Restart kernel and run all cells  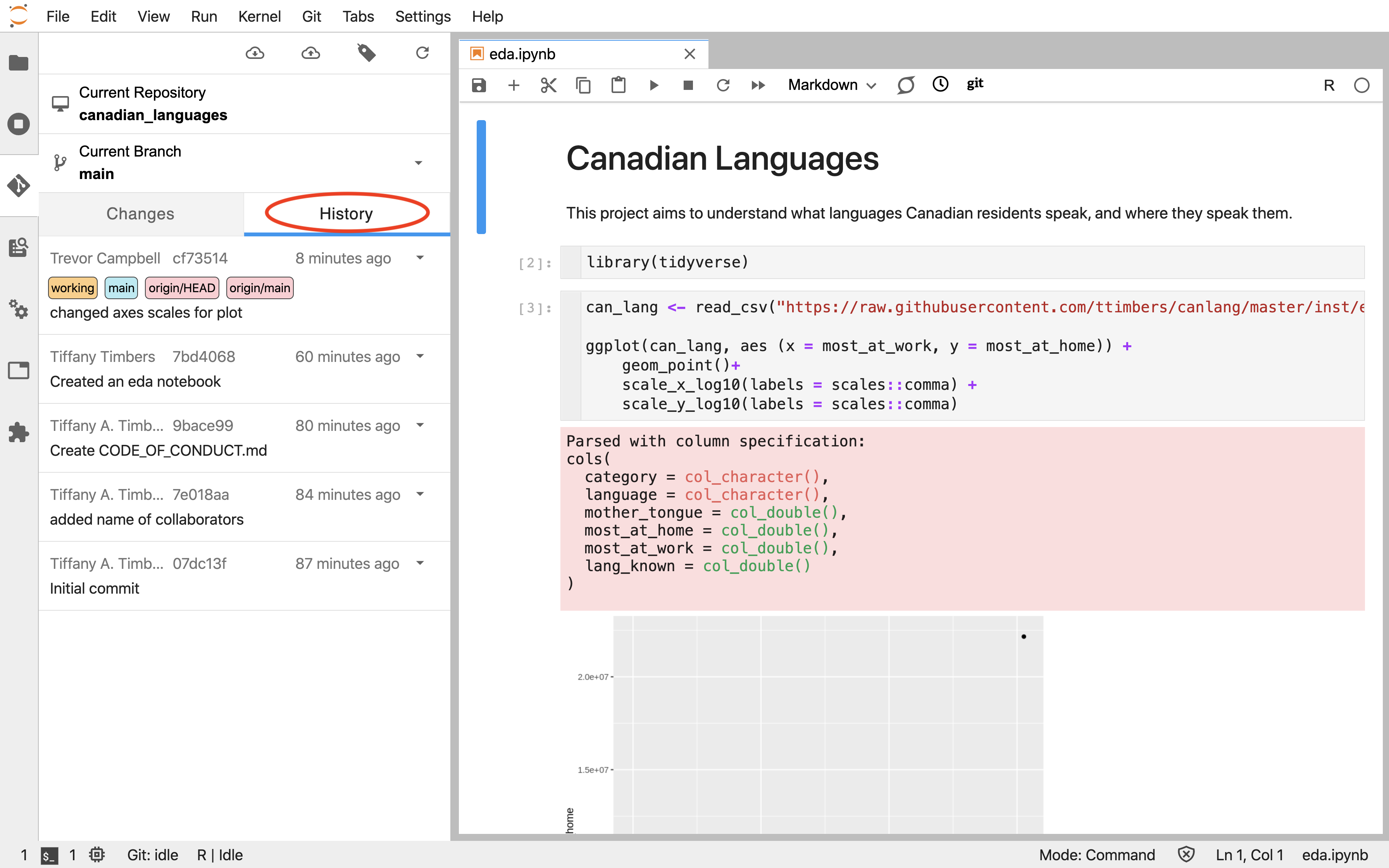click(758, 86)
